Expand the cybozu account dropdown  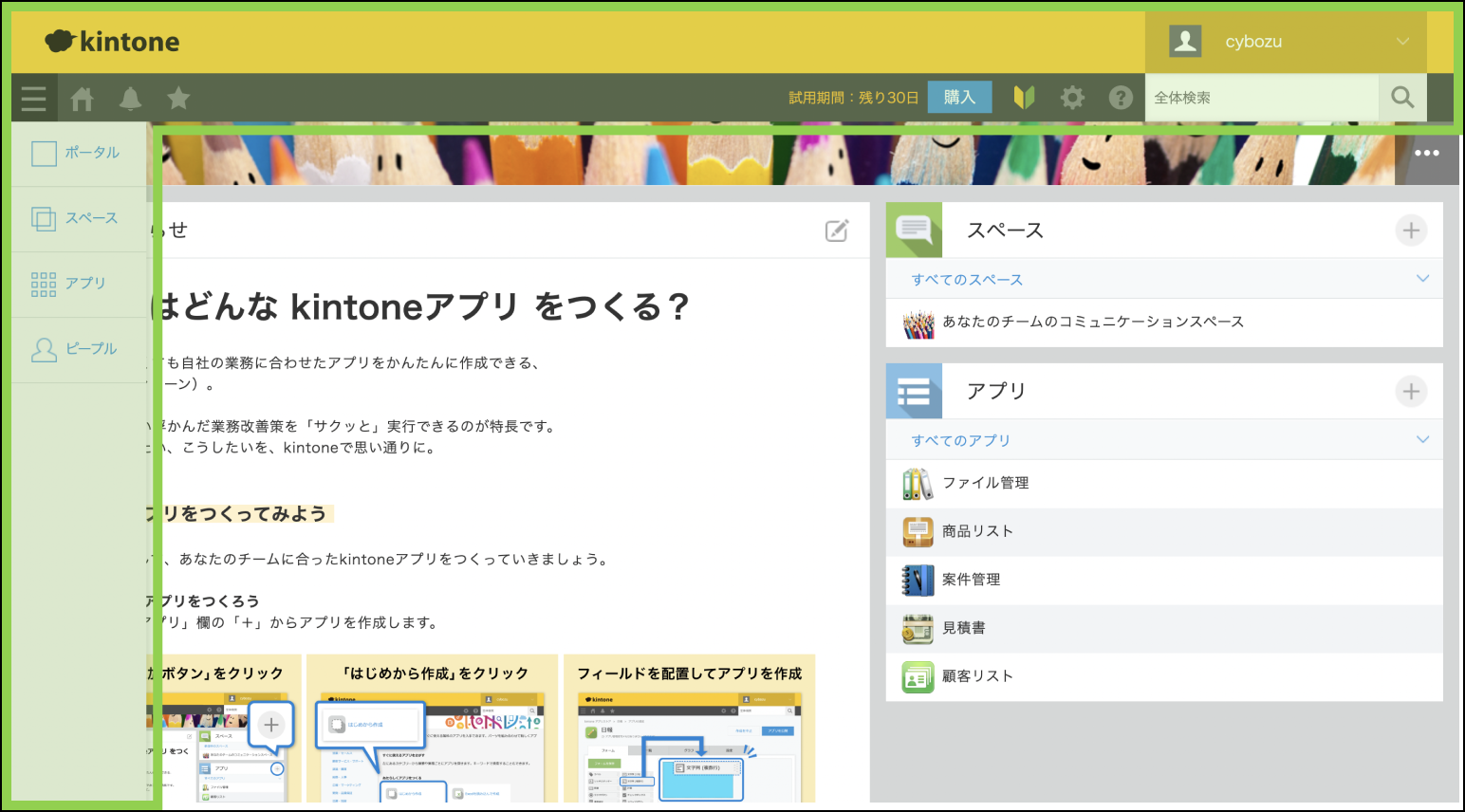pos(1402,41)
